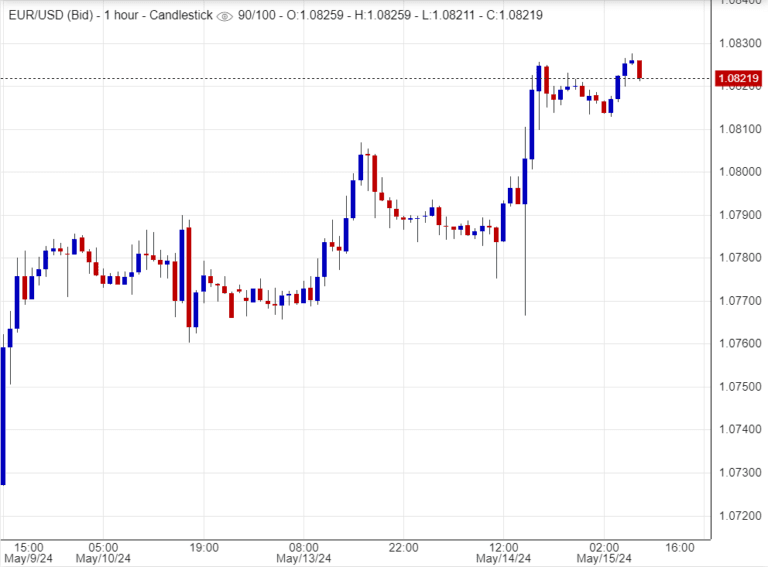The width and height of the screenshot is (768, 567).
Task: Click the 1.07200 price axis label
Action: 738,516
